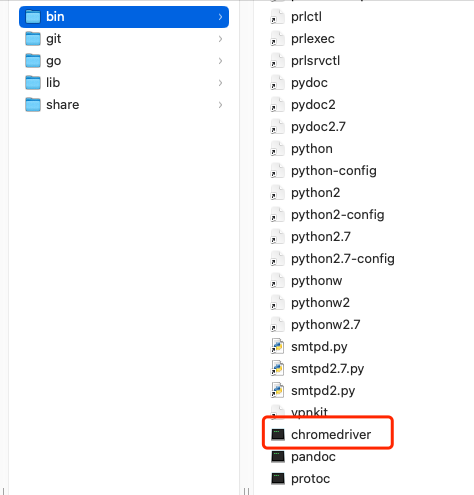Click the python alias file icon
Viewport: 474px width, 495px height.
pyautogui.click(x=277, y=148)
